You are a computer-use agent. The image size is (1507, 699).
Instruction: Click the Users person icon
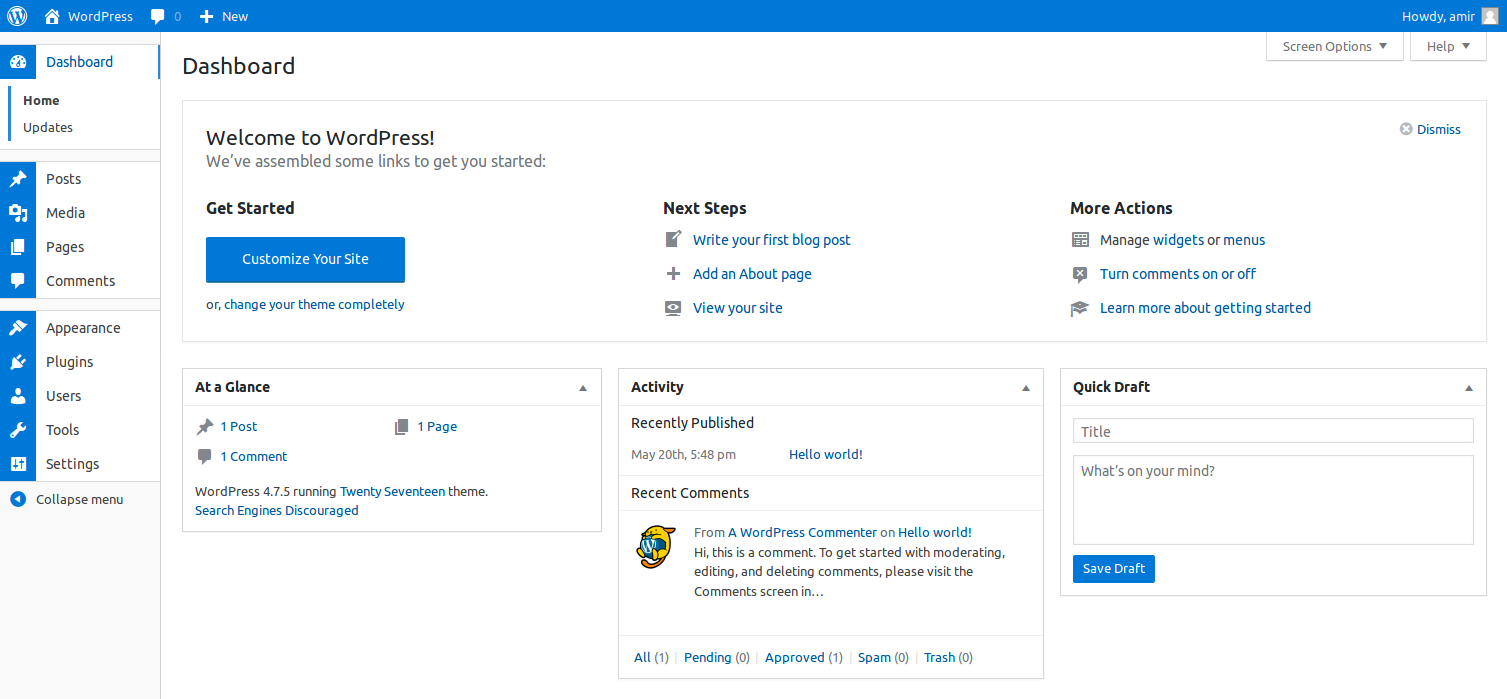18,396
